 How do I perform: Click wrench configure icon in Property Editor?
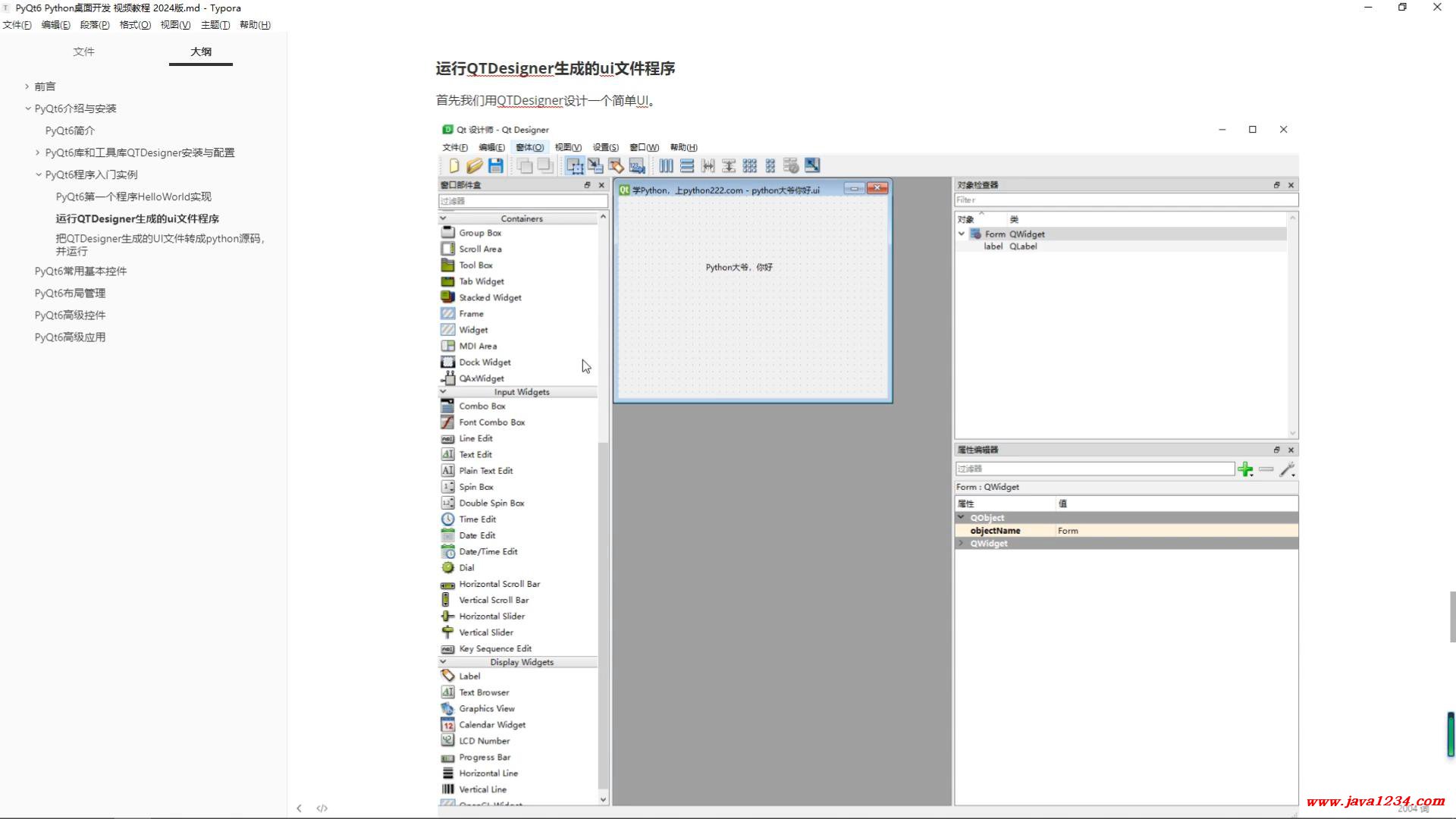[x=1287, y=469]
